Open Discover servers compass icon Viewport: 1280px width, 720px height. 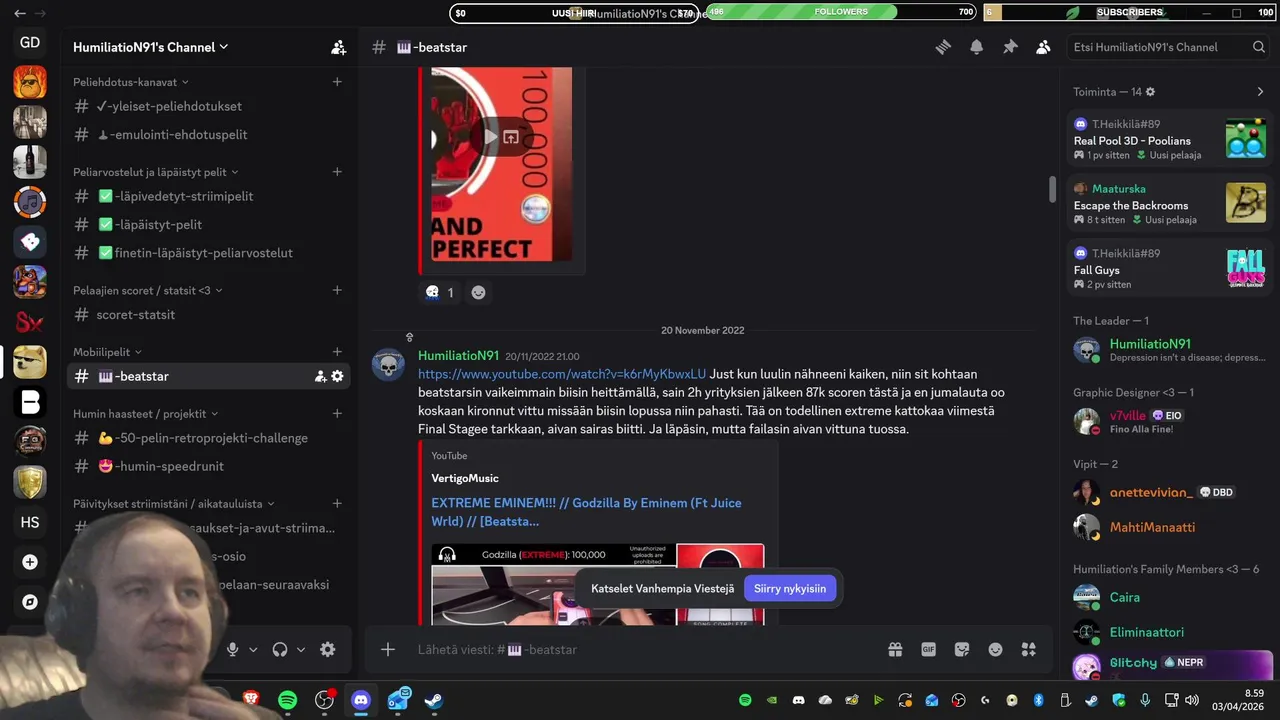coord(30,602)
